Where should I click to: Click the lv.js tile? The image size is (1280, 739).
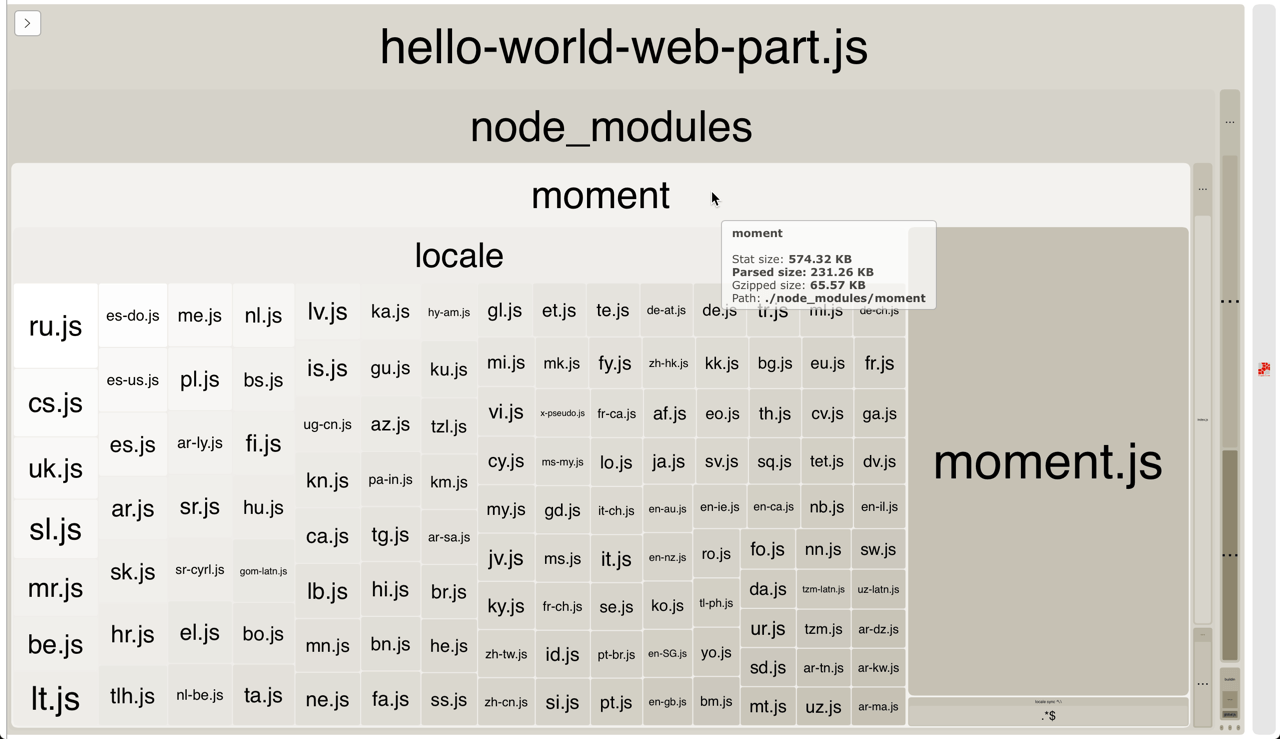point(328,311)
